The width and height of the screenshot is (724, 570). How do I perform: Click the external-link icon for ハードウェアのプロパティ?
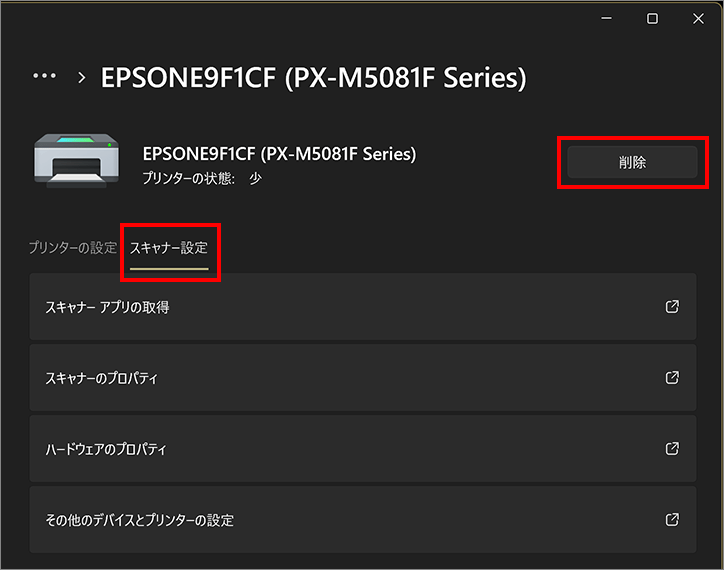[672, 448]
